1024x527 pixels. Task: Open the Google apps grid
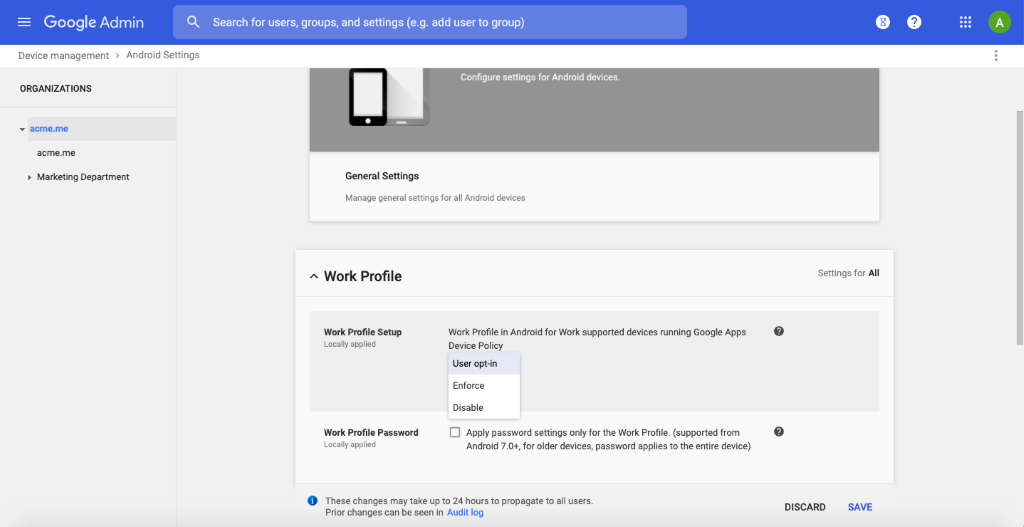coord(965,22)
